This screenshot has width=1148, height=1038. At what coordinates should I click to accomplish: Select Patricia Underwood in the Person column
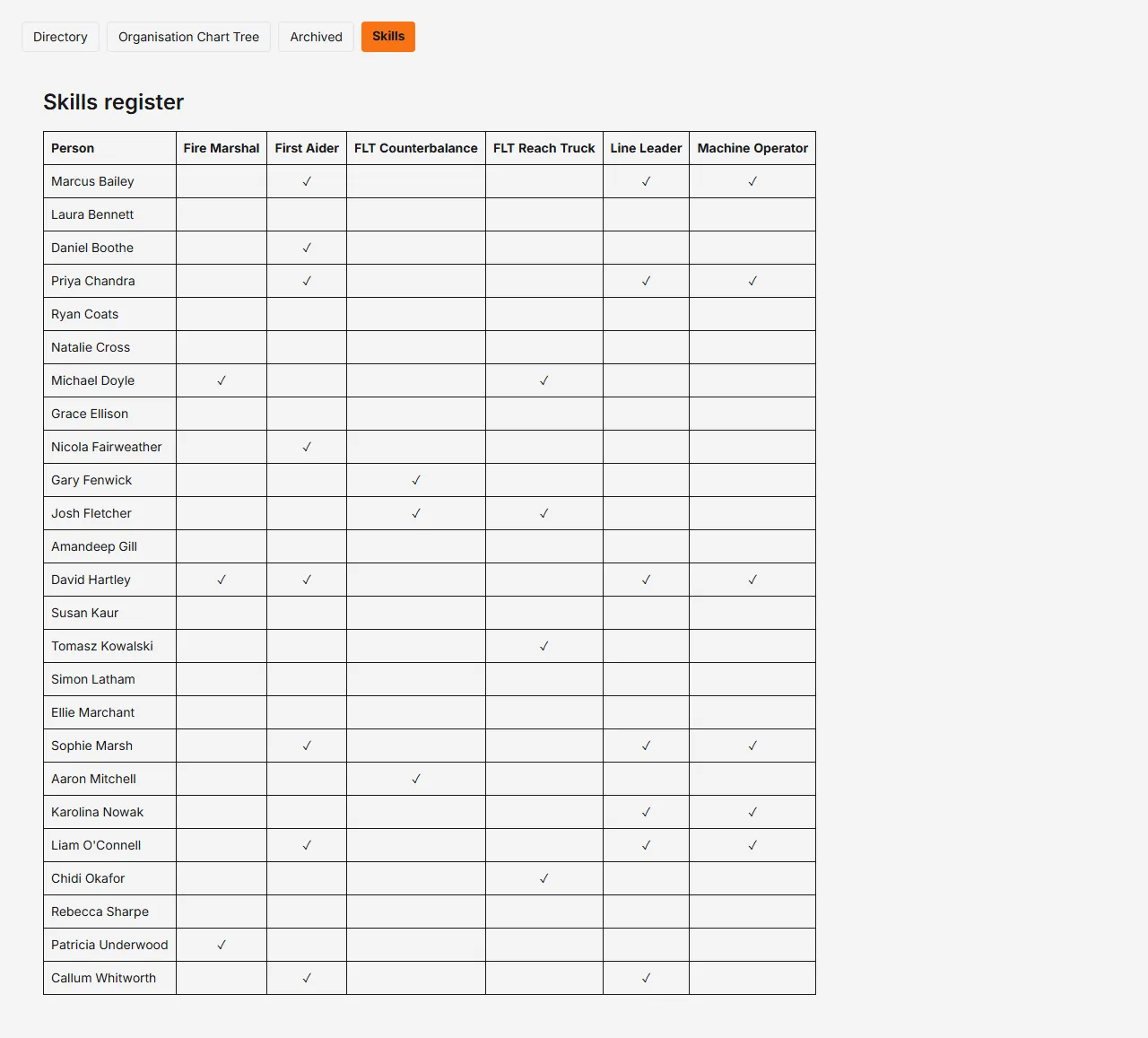pyautogui.click(x=109, y=945)
